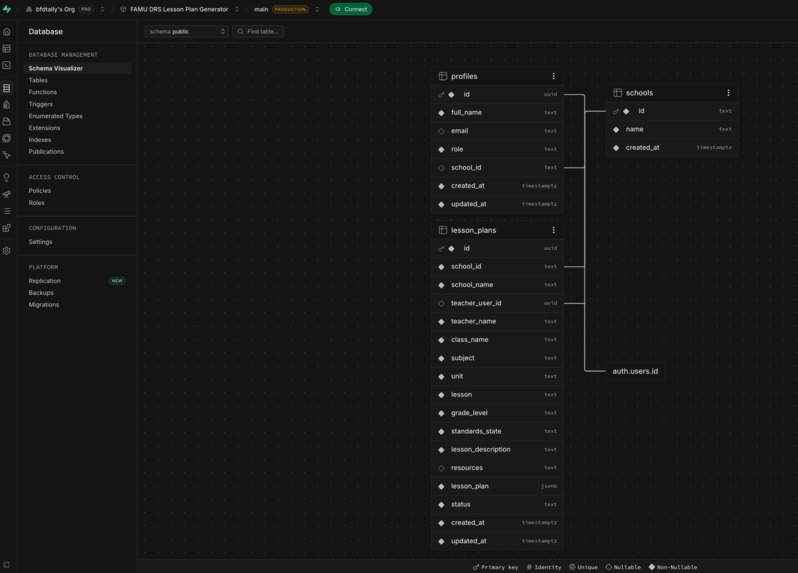Open the Indexes menu item
The width and height of the screenshot is (798, 573).
[40, 140]
